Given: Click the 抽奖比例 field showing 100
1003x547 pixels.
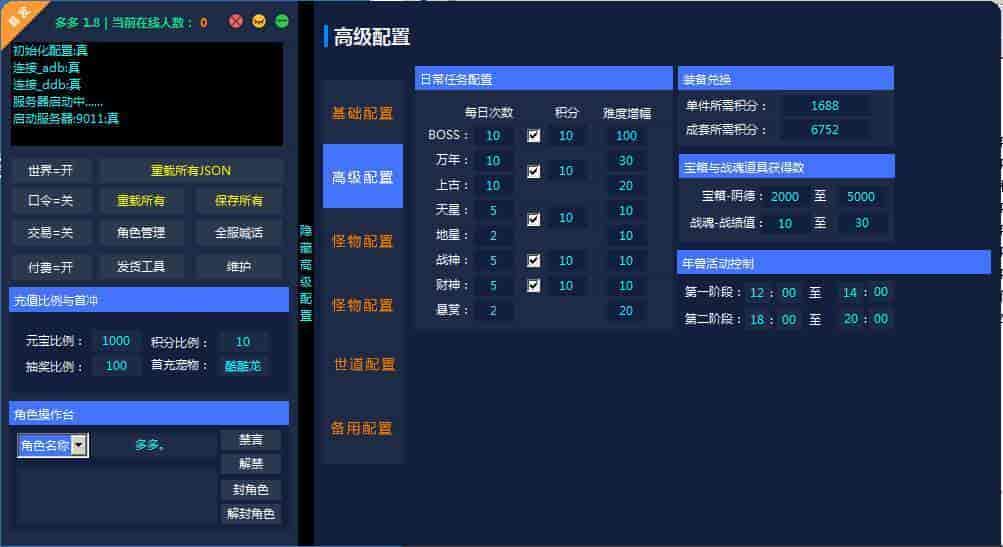Looking at the screenshot, I should [x=116, y=366].
